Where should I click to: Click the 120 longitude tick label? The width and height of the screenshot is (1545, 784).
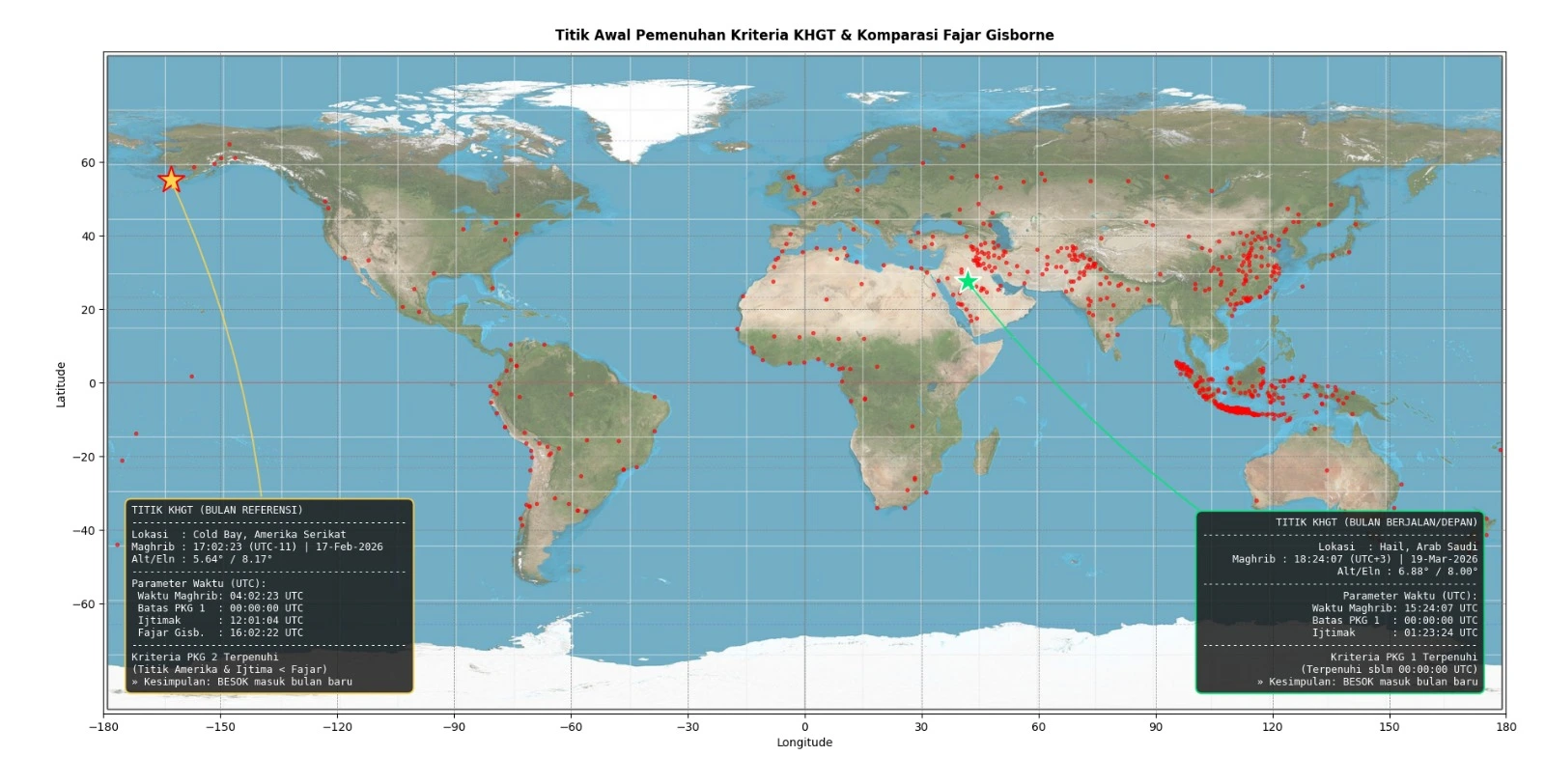click(x=1272, y=727)
